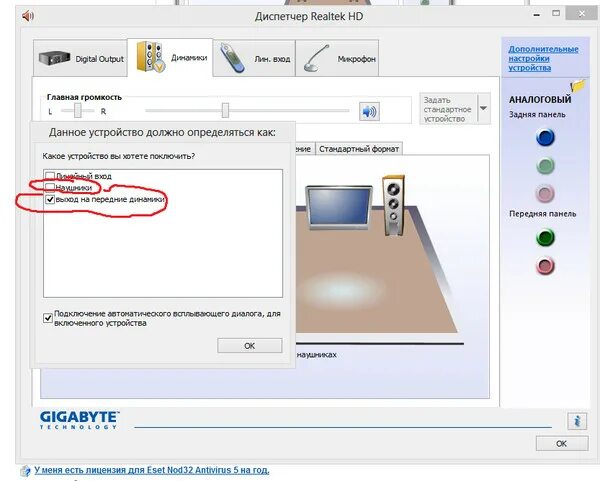Click the АНАЛОГОВЫЙ heading
Image resolution: width=600 pixels, height=481 pixels.
[540, 99]
